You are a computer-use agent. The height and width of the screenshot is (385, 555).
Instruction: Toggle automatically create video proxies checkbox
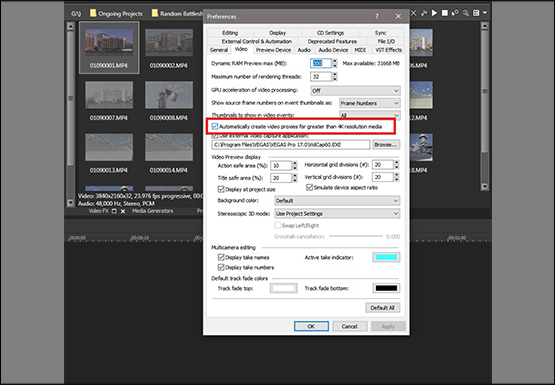coord(215,126)
